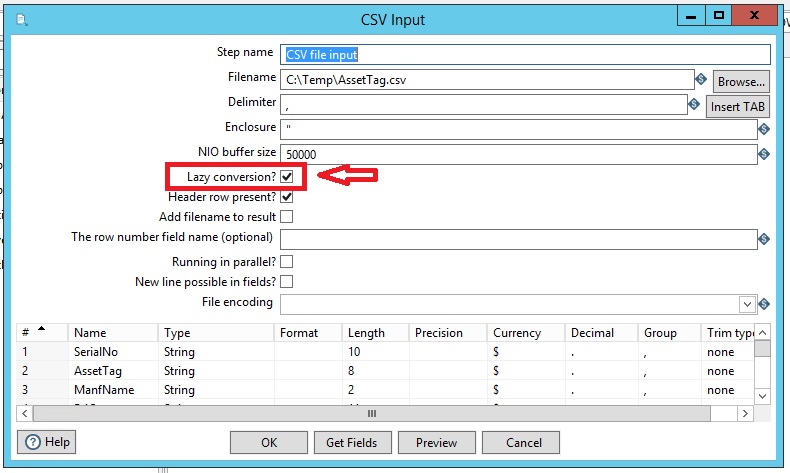Viewport: 790px width, 473px height.
Task: Disable the Lazy conversion checkbox
Action: pyautogui.click(x=287, y=177)
